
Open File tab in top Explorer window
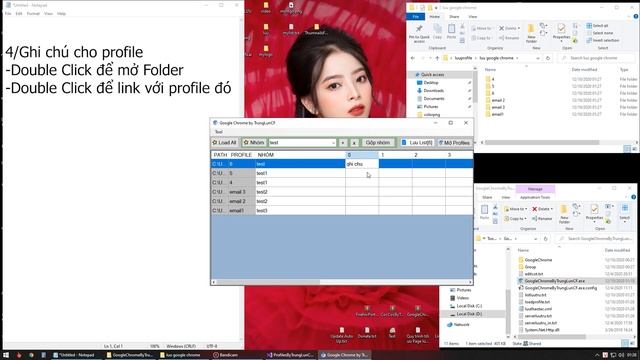tap(416, 16)
